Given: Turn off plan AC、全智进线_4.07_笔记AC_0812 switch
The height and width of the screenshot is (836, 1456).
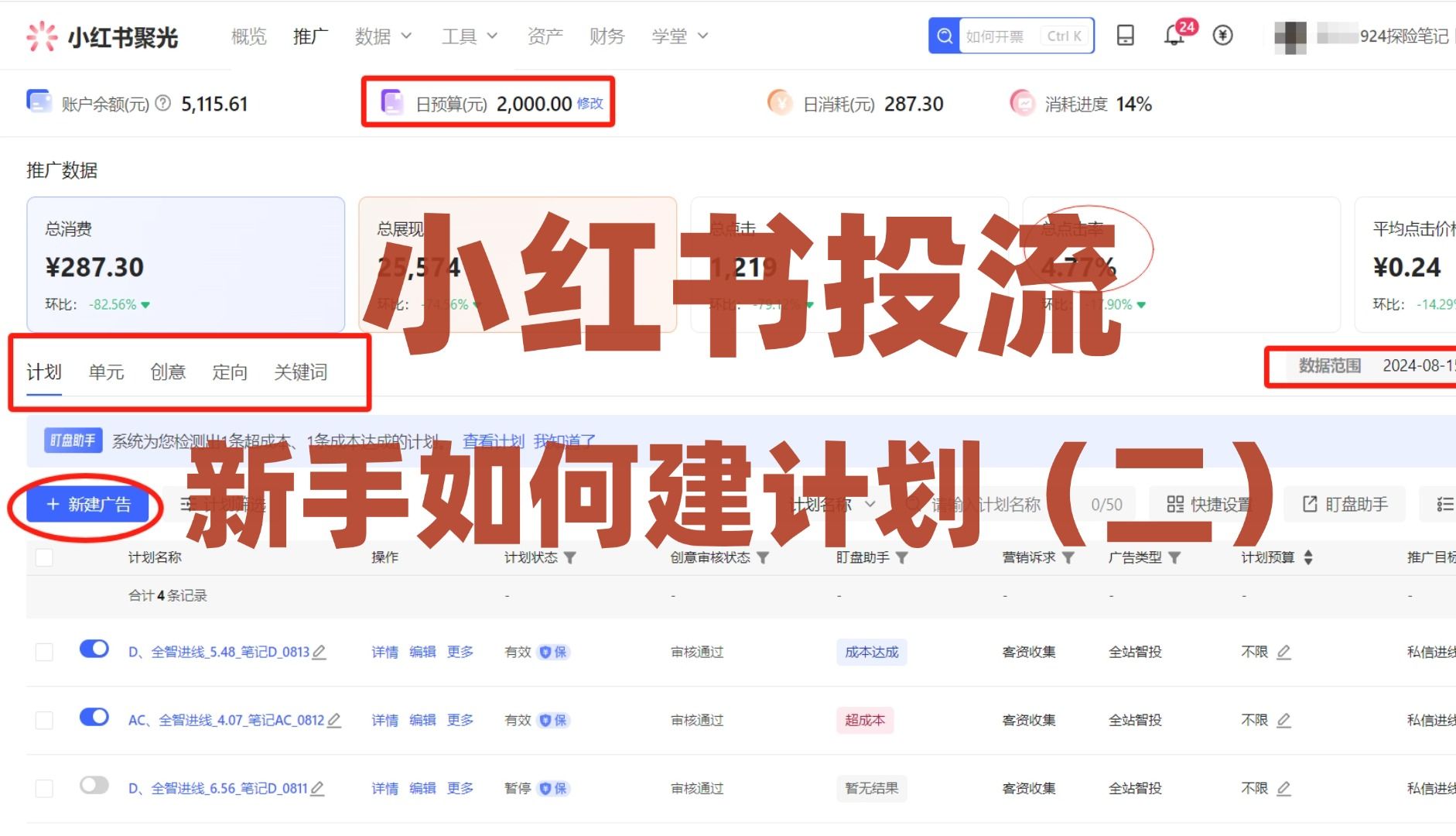Looking at the screenshot, I should pyautogui.click(x=94, y=717).
